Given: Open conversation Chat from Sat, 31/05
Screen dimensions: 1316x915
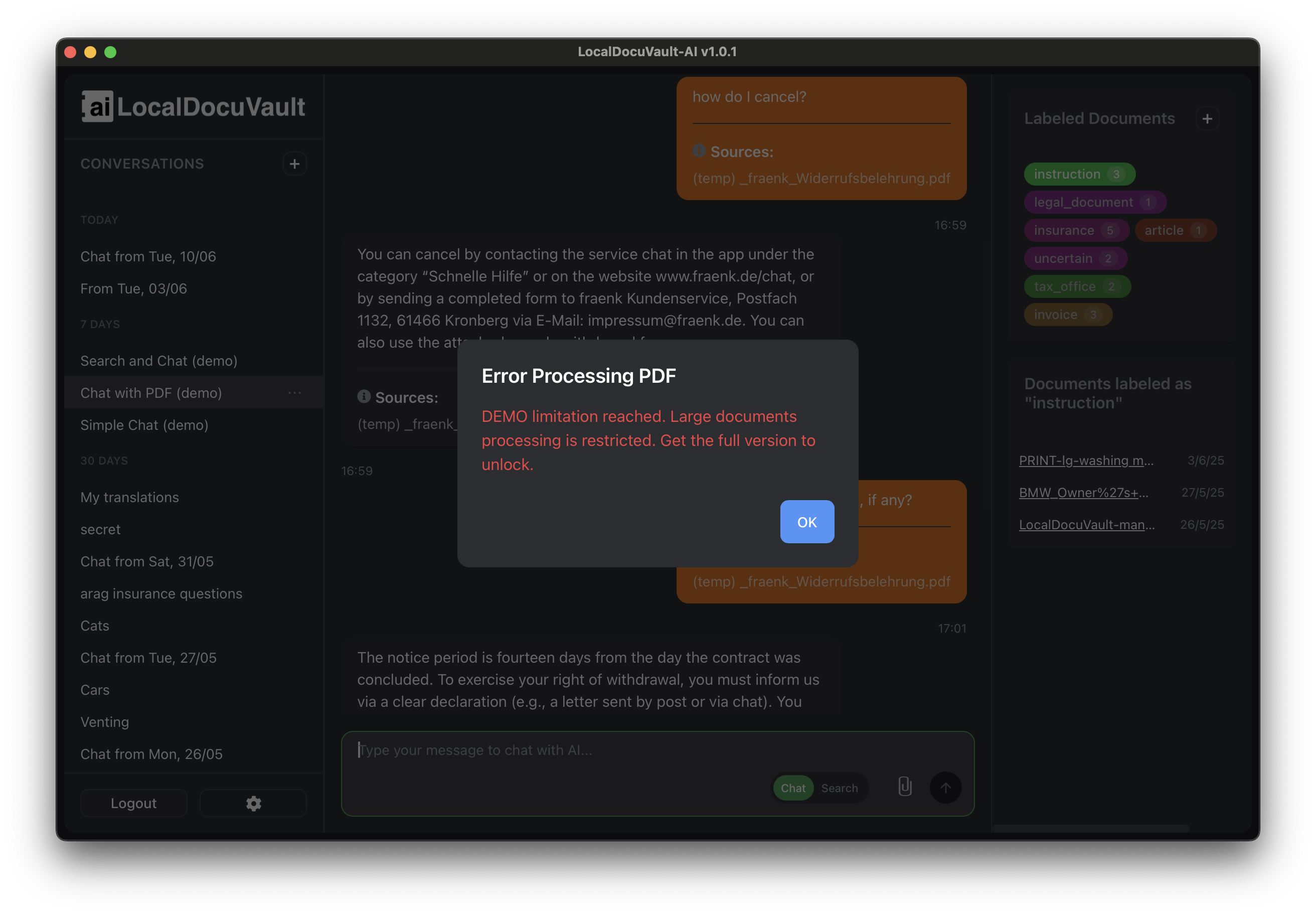Looking at the screenshot, I should coord(194,561).
